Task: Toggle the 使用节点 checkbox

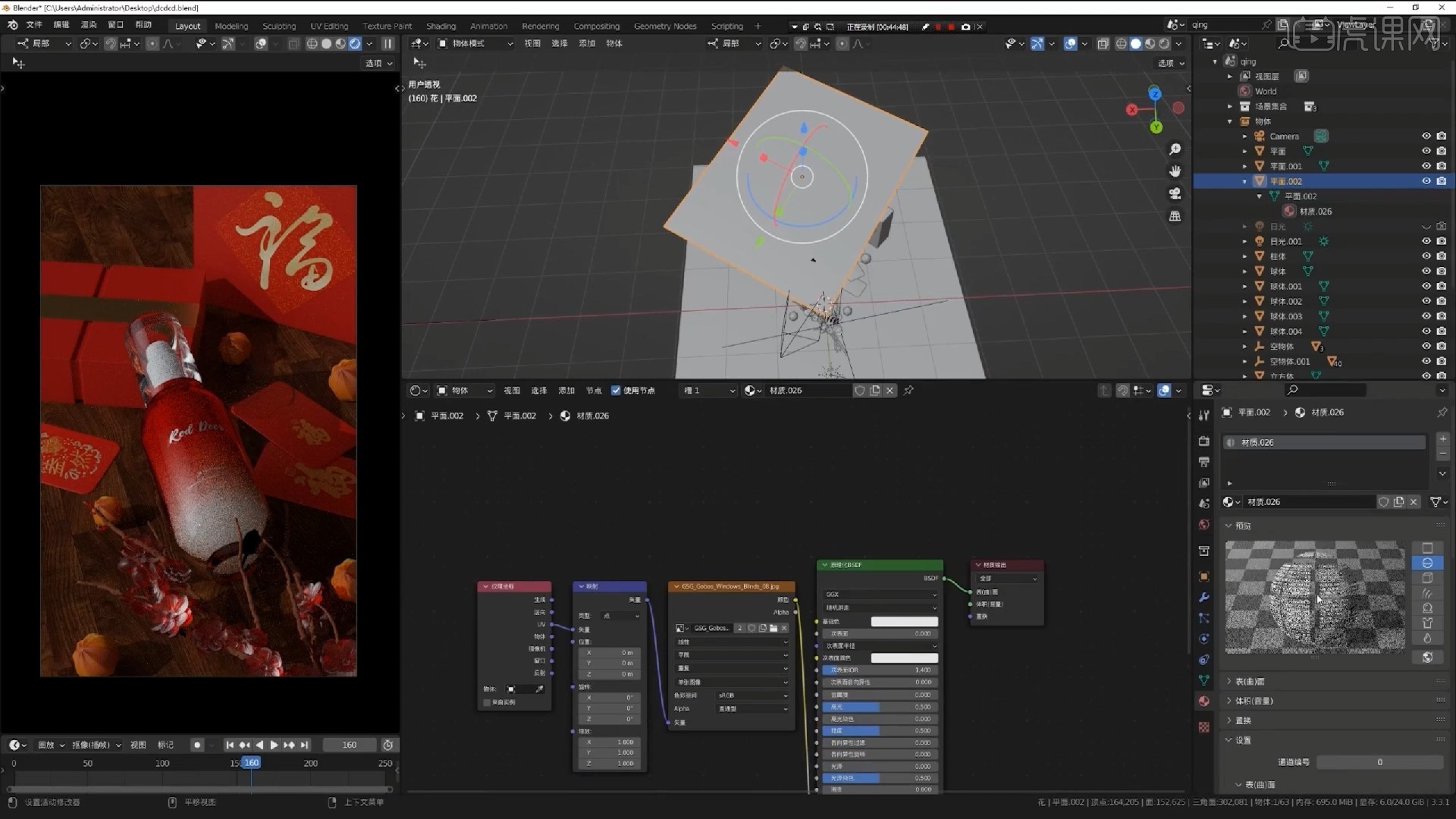Action: [616, 391]
